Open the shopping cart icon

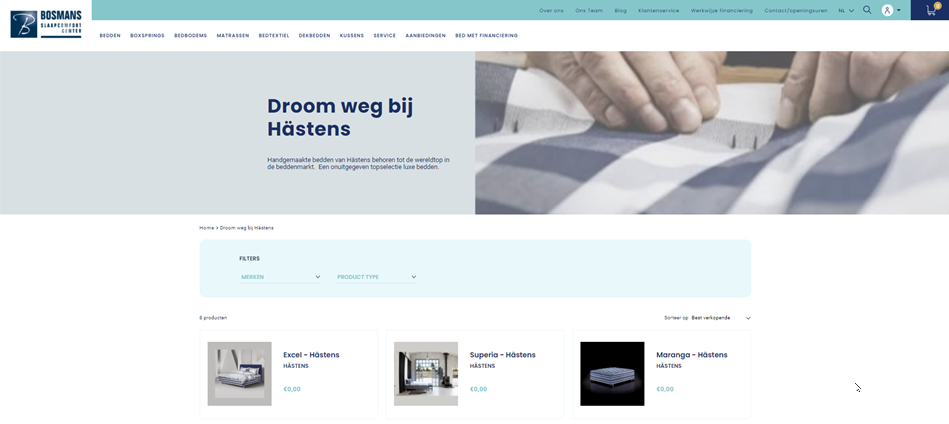931,10
